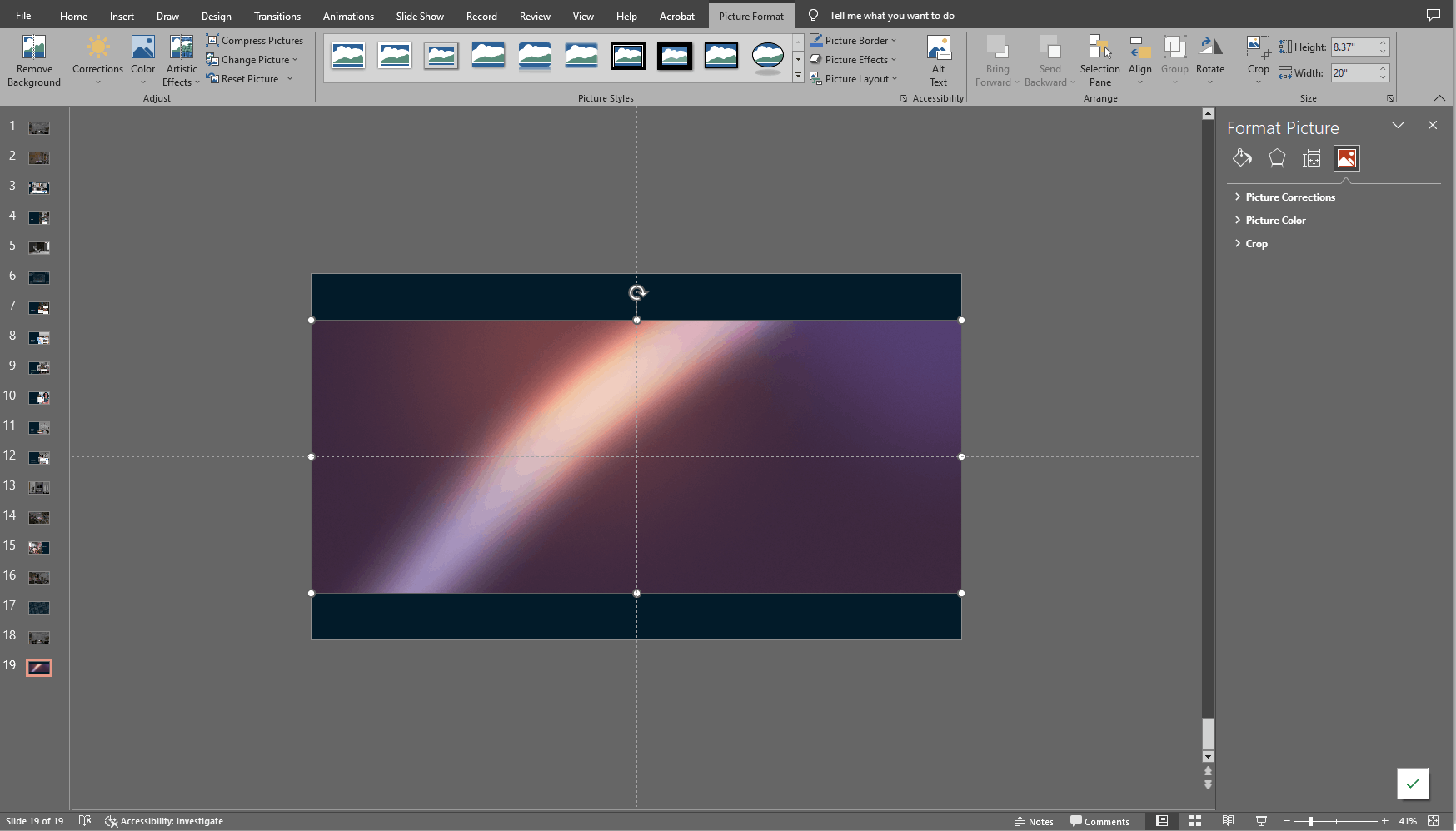This screenshot has height=831, width=1456.
Task: Click Compress Pictures
Action: coord(255,40)
